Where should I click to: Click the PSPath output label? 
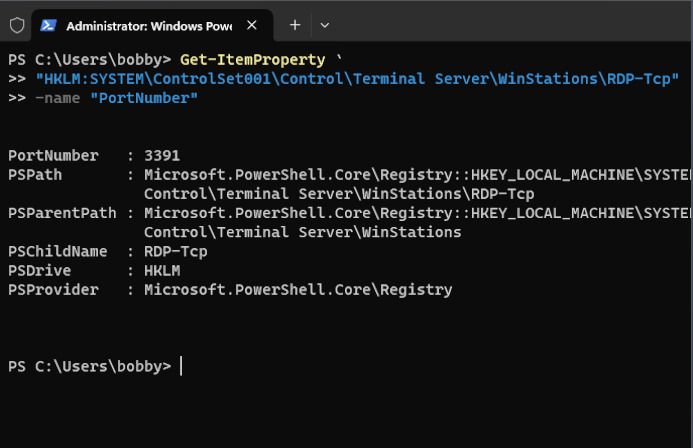35,175
